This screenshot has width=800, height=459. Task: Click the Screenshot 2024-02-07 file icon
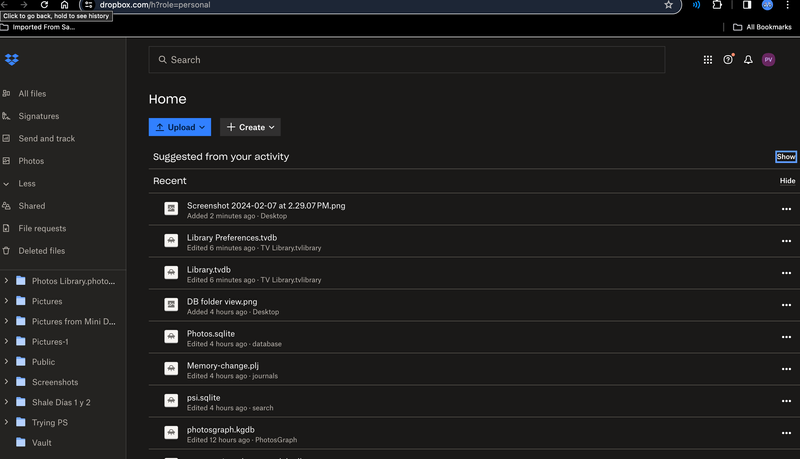coord(171,208)
